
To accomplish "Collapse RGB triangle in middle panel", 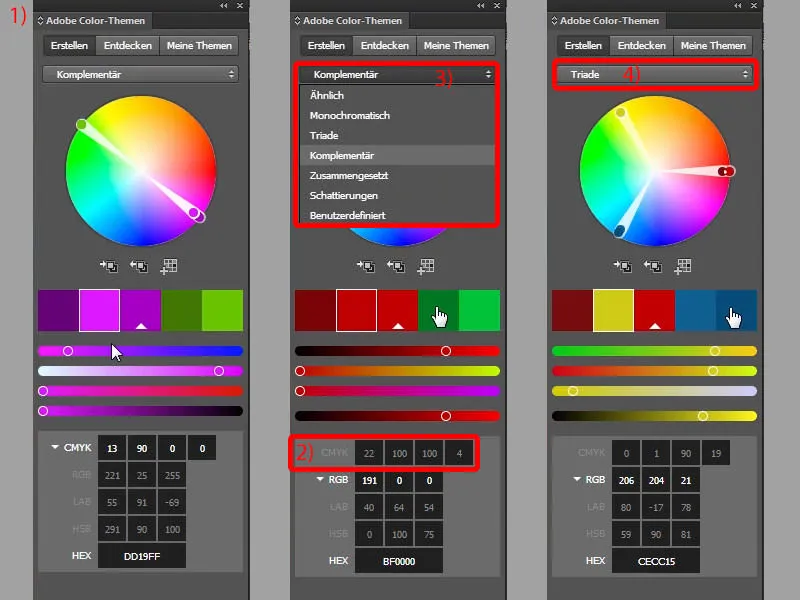I will coord(320,479).
